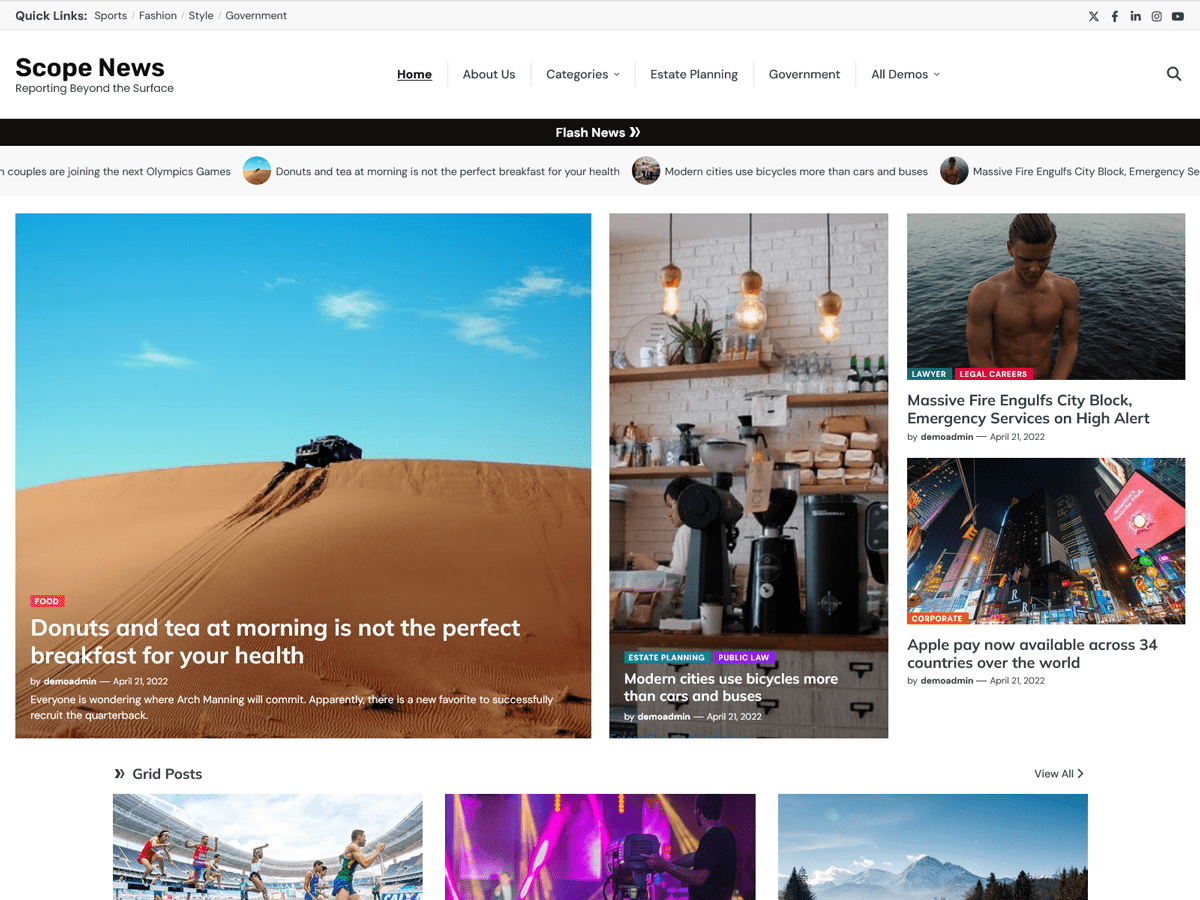Open the Categories dropdown menu

tap(577, 74)
